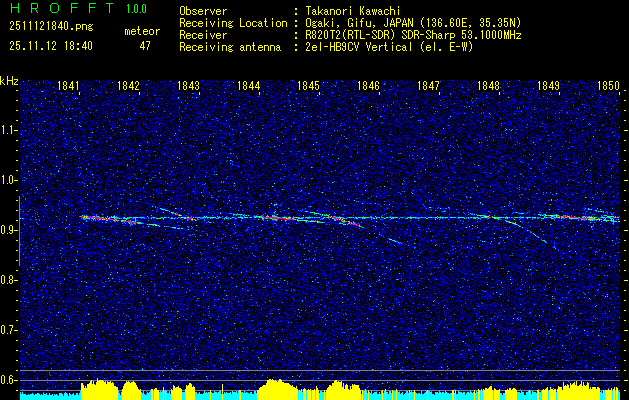Click the meteor count 47

click(145, 46)
